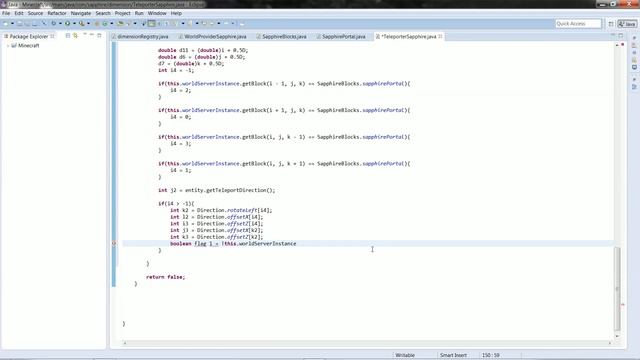Open the Source menu
This screenshot has width=640, height=360.
tap(35, 13)
